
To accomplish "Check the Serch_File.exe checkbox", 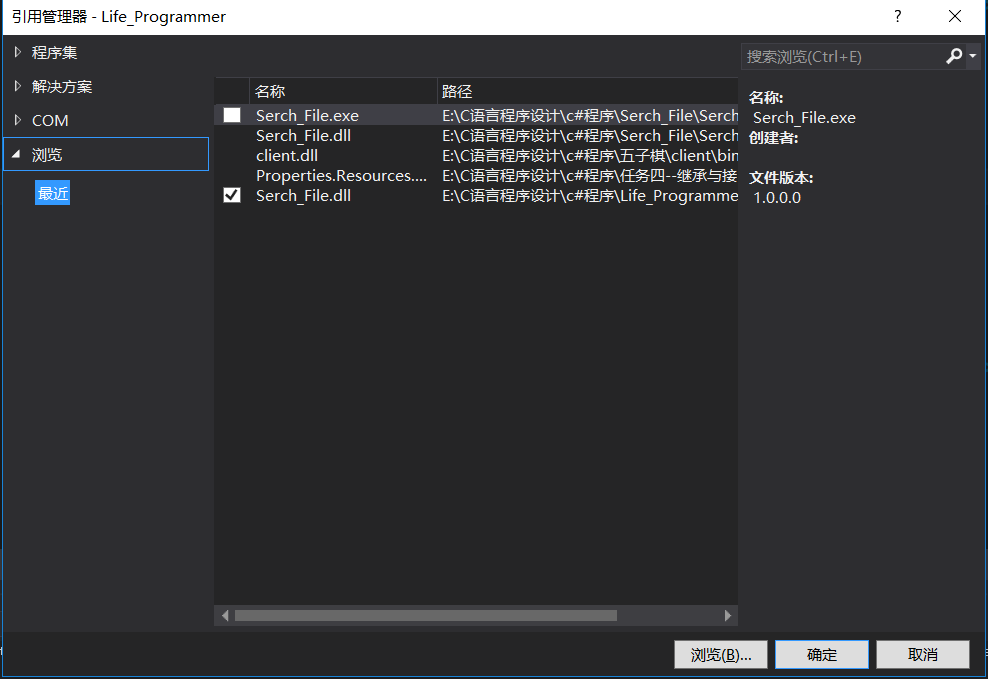I will tap(232, 115).
